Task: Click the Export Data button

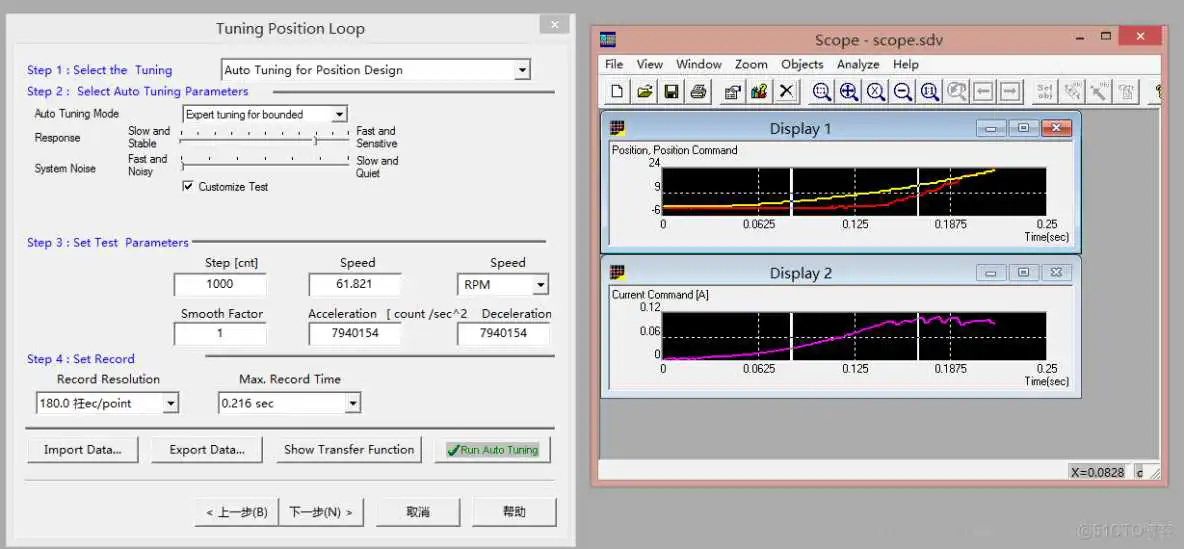Action: tap(207, 449)
